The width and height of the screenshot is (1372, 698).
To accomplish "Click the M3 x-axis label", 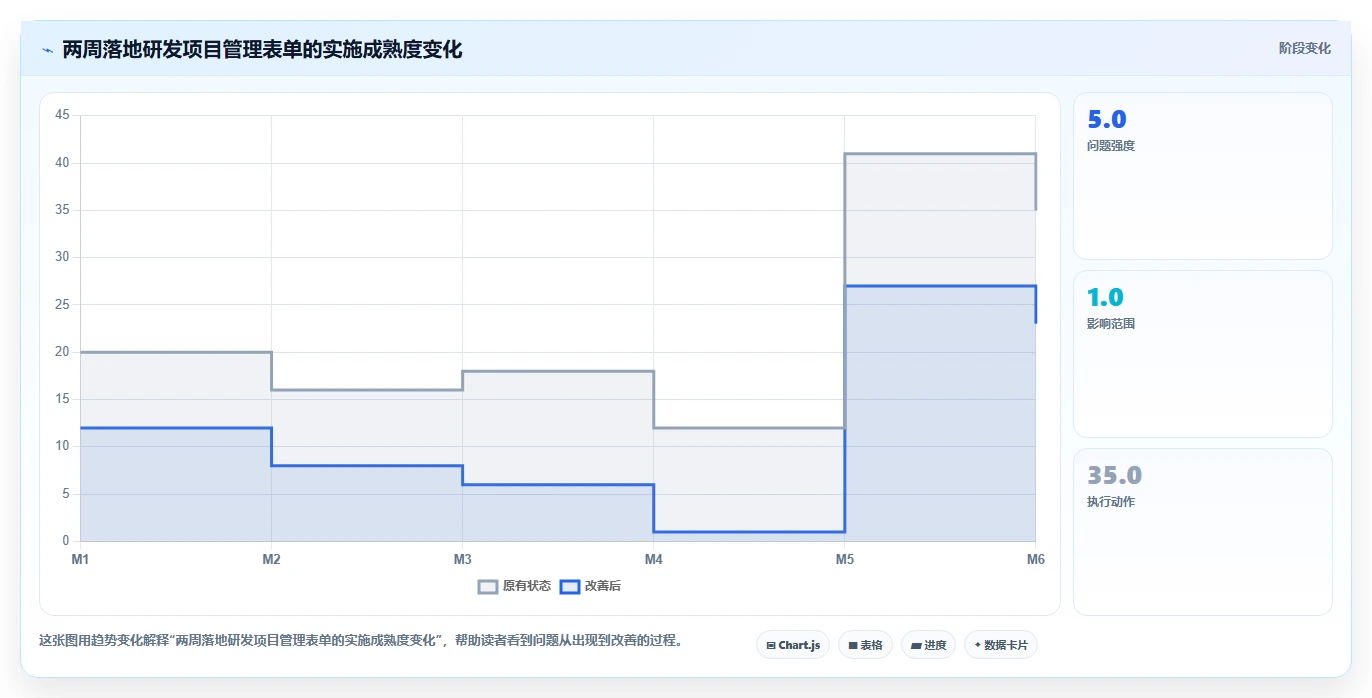I will pos(462,559).
